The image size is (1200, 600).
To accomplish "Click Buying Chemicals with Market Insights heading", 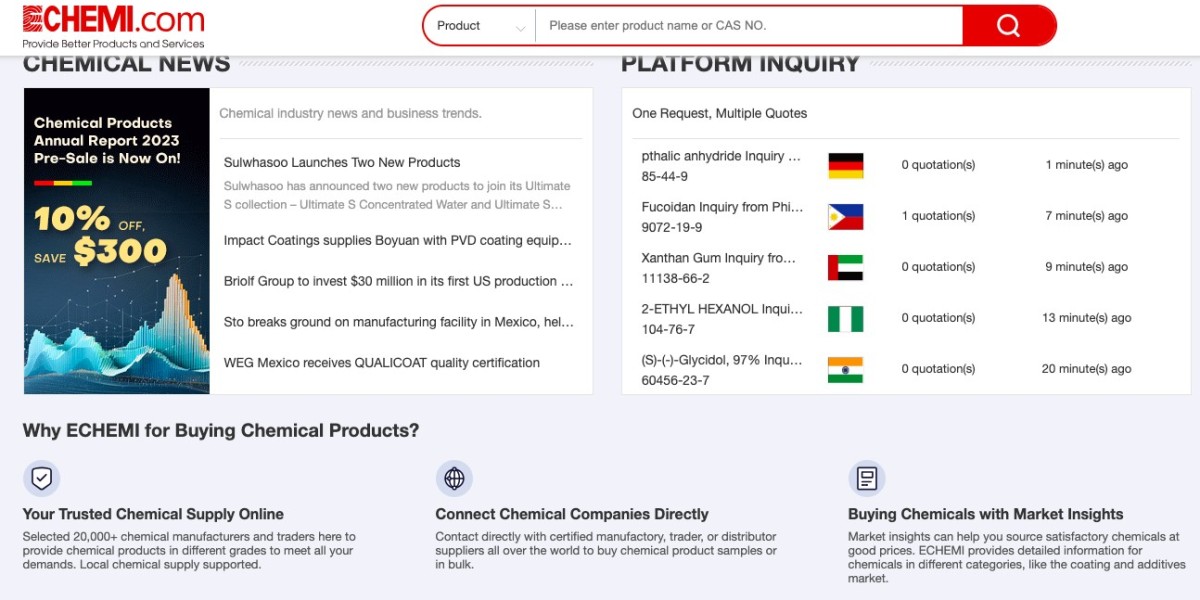I will (x=986, y=514).
